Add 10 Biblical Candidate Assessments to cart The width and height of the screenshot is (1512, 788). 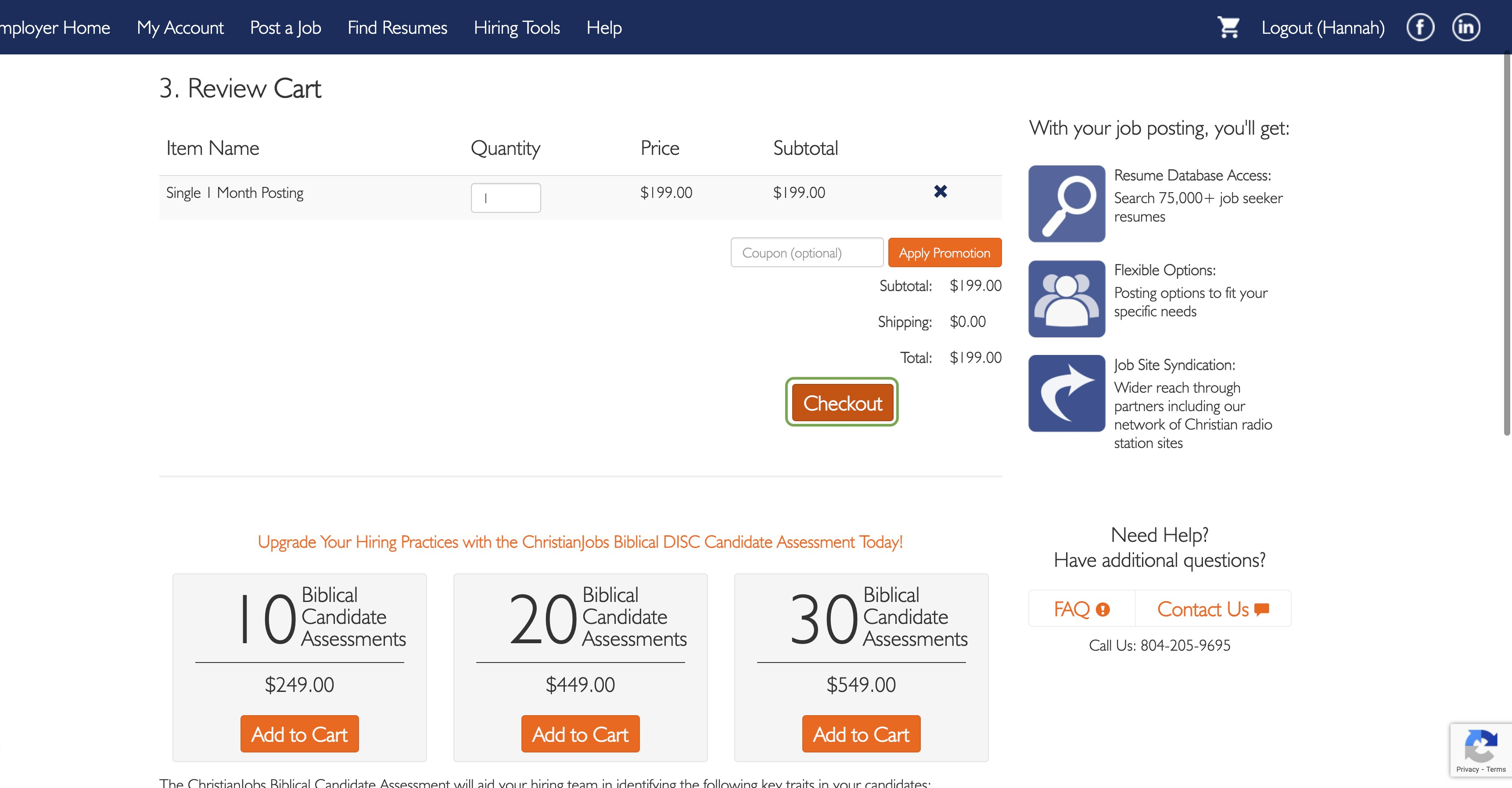(299, 734)
